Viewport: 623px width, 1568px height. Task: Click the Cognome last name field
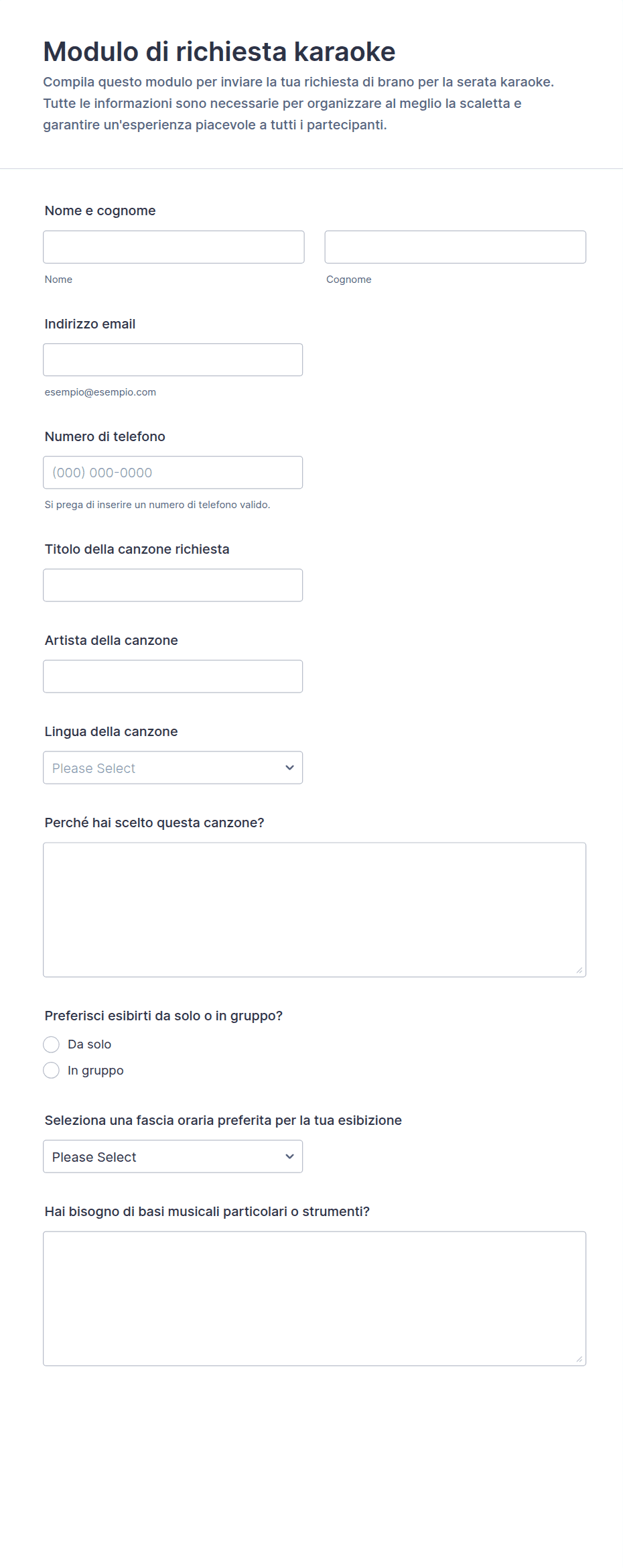(x=455, y=247)
